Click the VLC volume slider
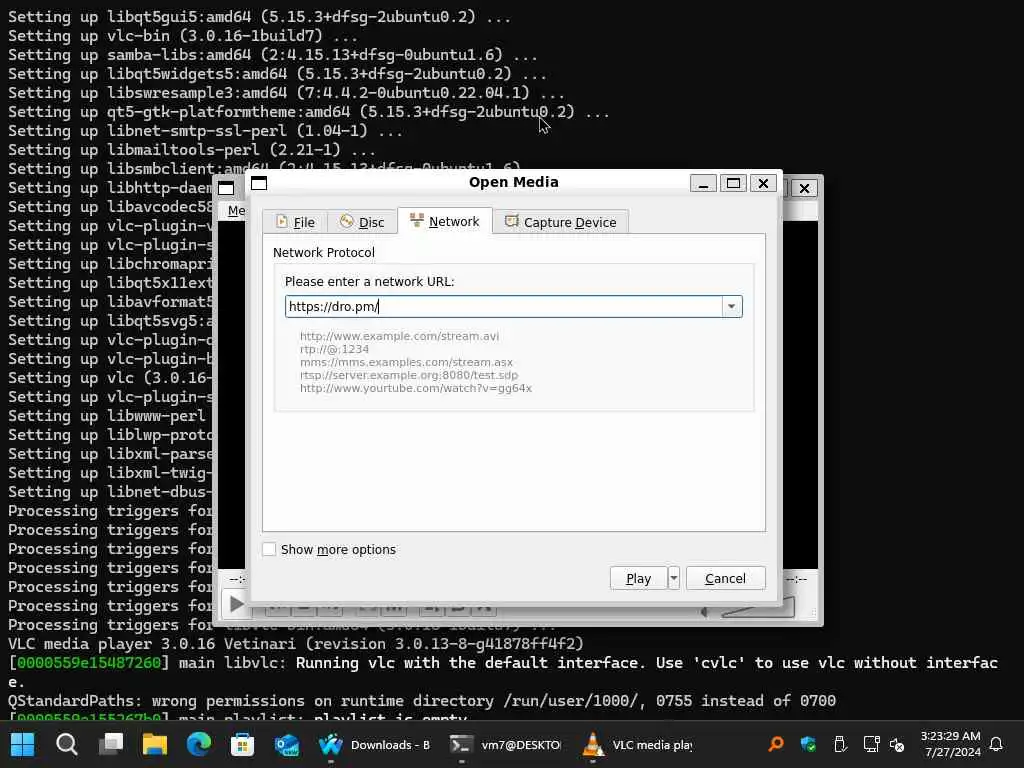Viewport: 1024px width, 768px height. 758,609
